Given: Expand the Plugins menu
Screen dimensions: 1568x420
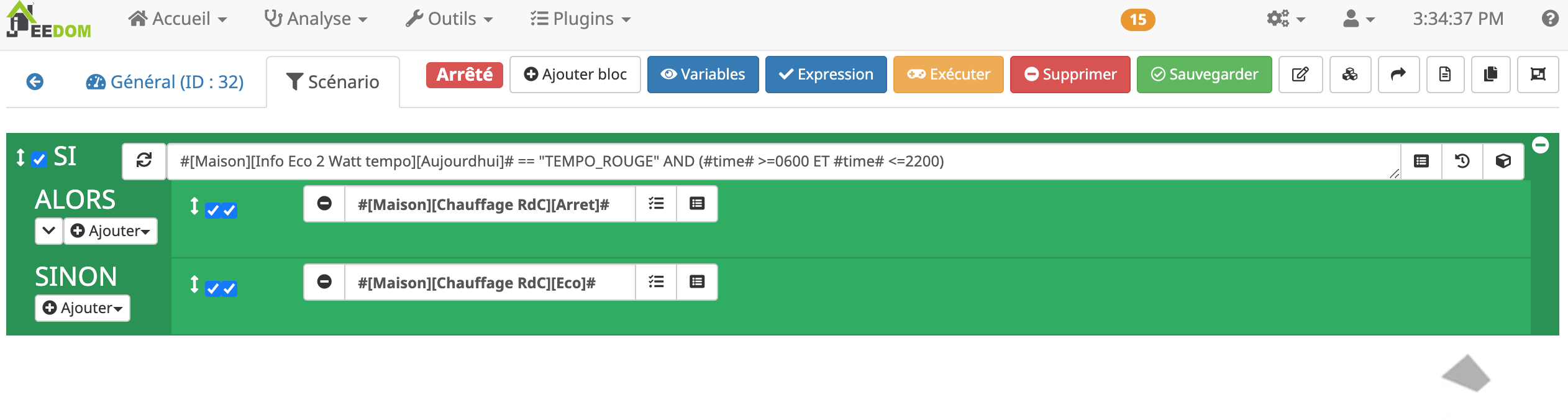Looking at the screenshot, I should pyautogui.click(x=580, y=19).
